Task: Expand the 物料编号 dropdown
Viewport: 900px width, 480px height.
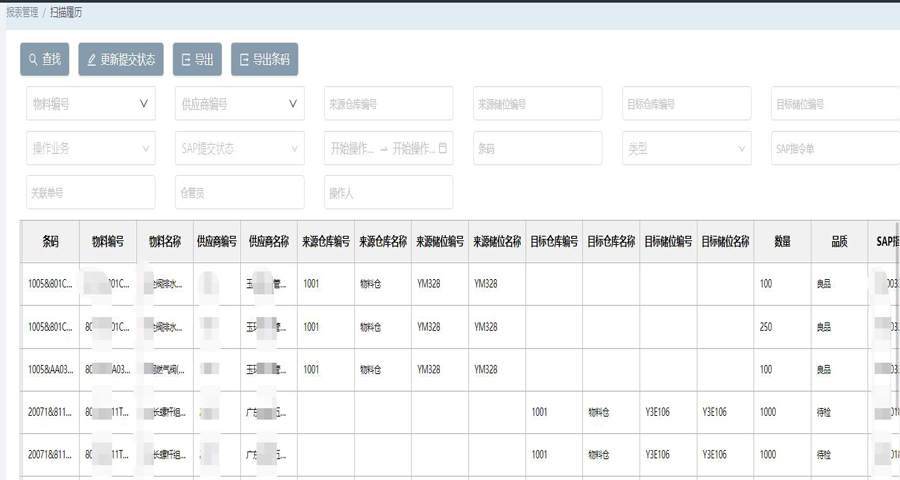Action: pyautogui.click(x=91, y=104)
